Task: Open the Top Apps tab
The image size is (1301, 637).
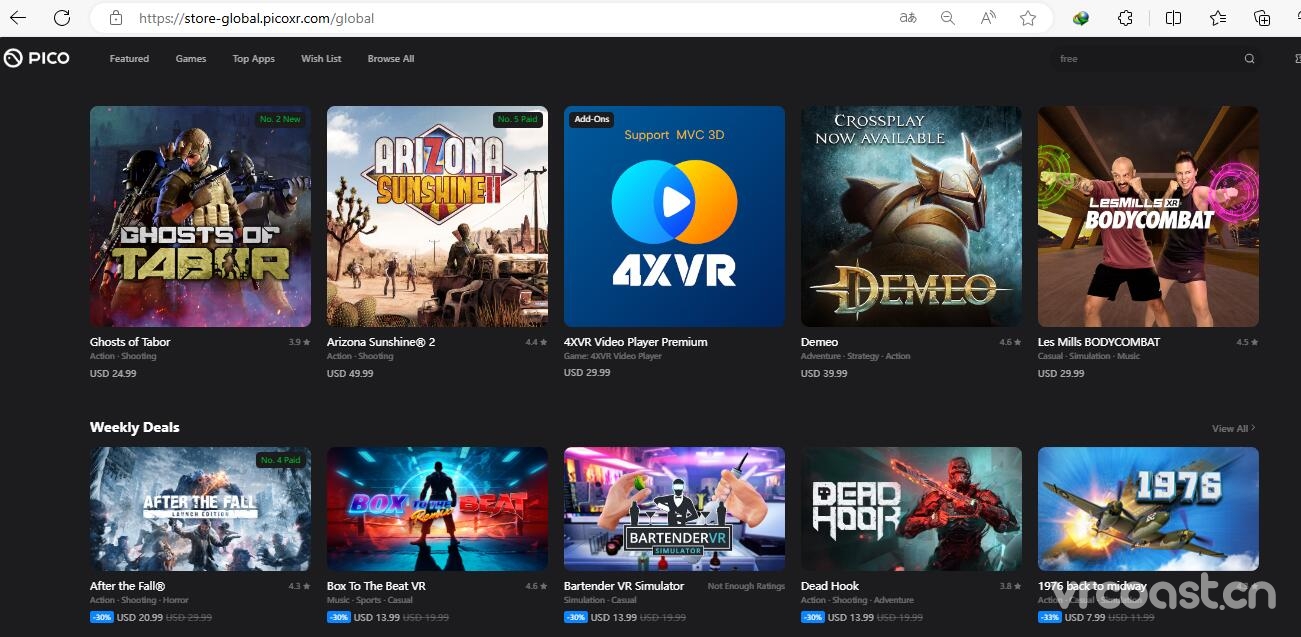Action: click(x=254, y=59)
